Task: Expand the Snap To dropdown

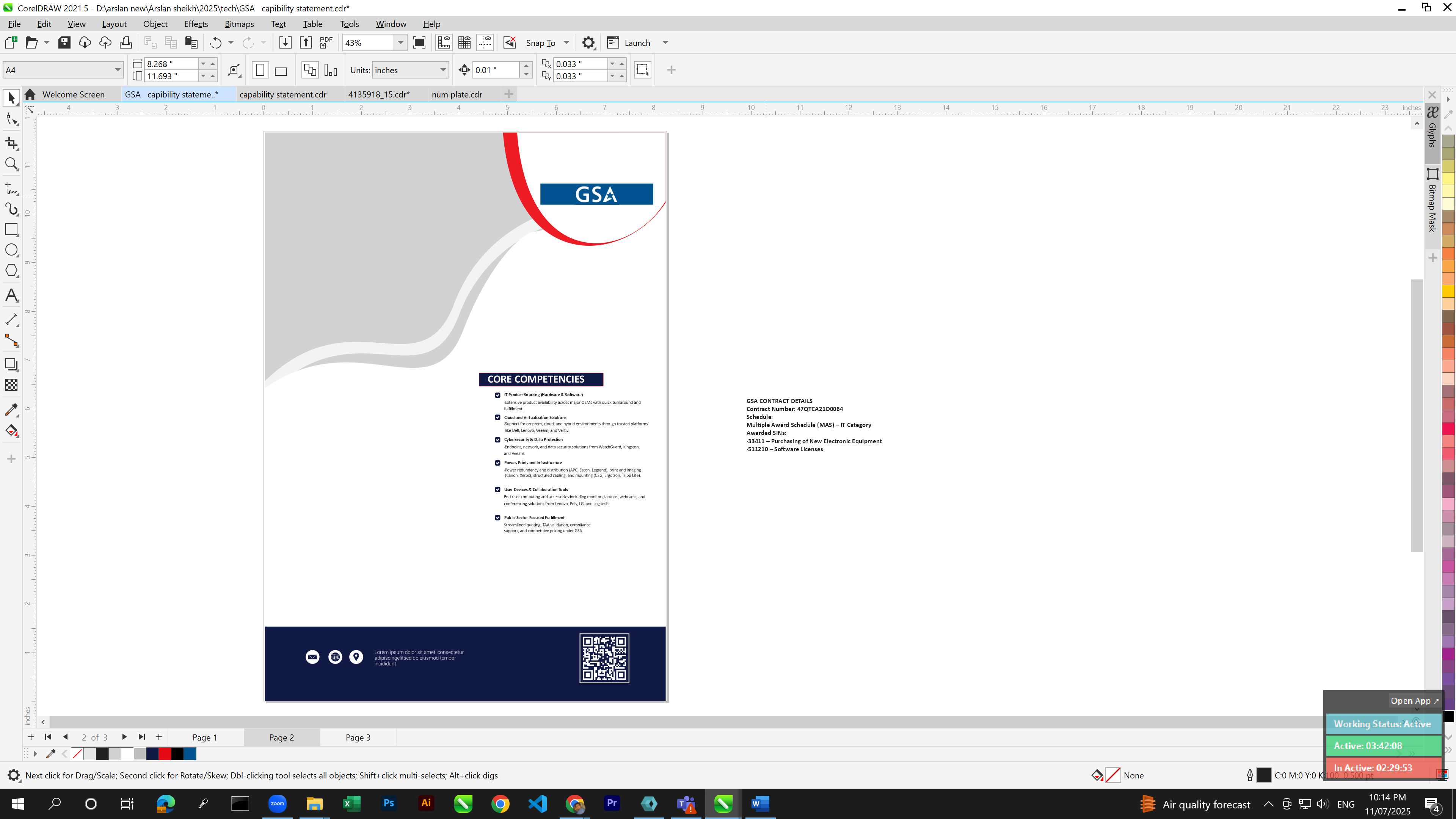Action: coord(566,42)
